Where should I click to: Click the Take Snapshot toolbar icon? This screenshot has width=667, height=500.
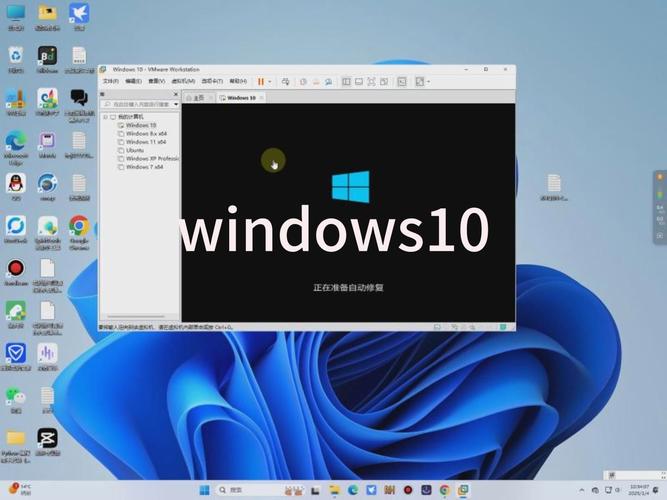303,81
